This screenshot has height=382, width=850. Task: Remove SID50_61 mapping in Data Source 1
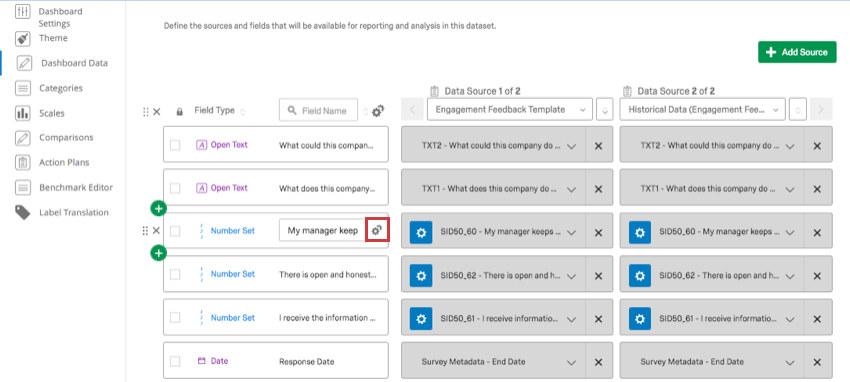tap(598, 319)
